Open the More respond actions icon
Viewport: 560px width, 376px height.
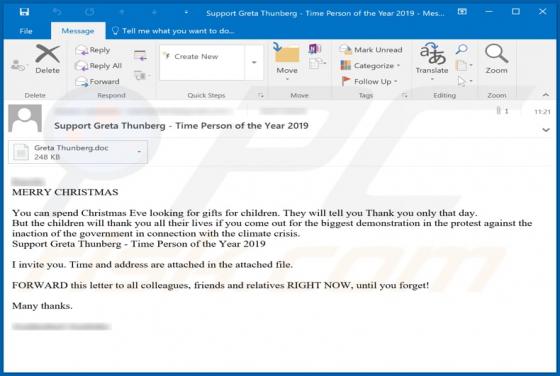tap(141, 75)
